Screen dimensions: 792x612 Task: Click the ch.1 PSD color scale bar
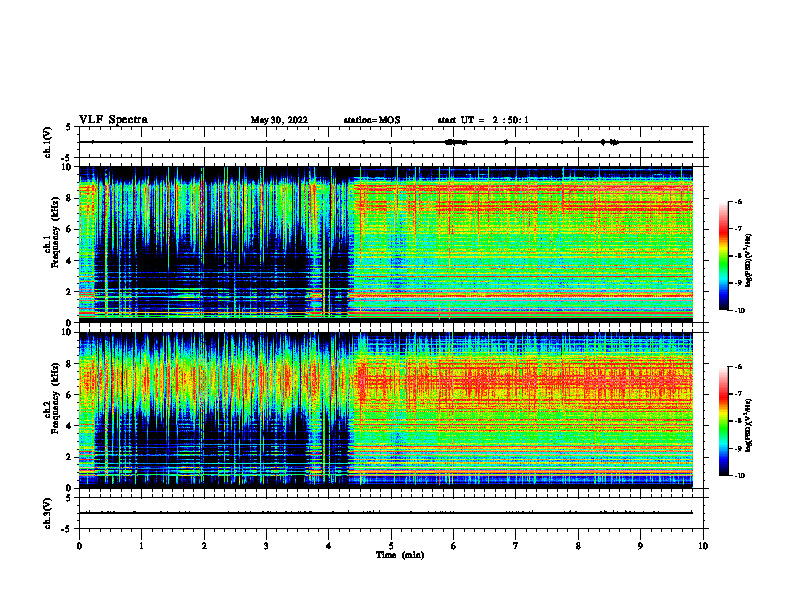[723, 256]
